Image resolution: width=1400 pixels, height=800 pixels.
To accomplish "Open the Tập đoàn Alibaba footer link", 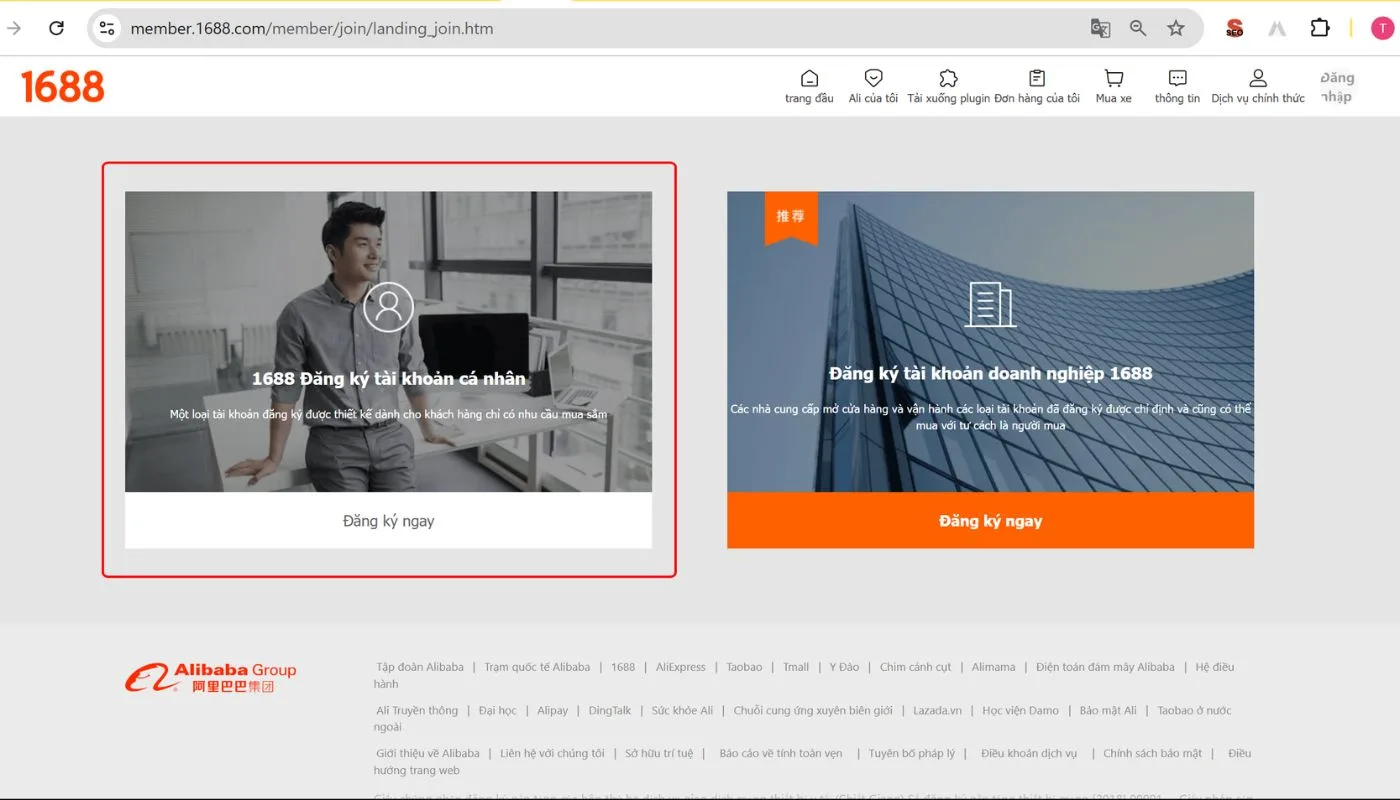I will click(420, 667).
